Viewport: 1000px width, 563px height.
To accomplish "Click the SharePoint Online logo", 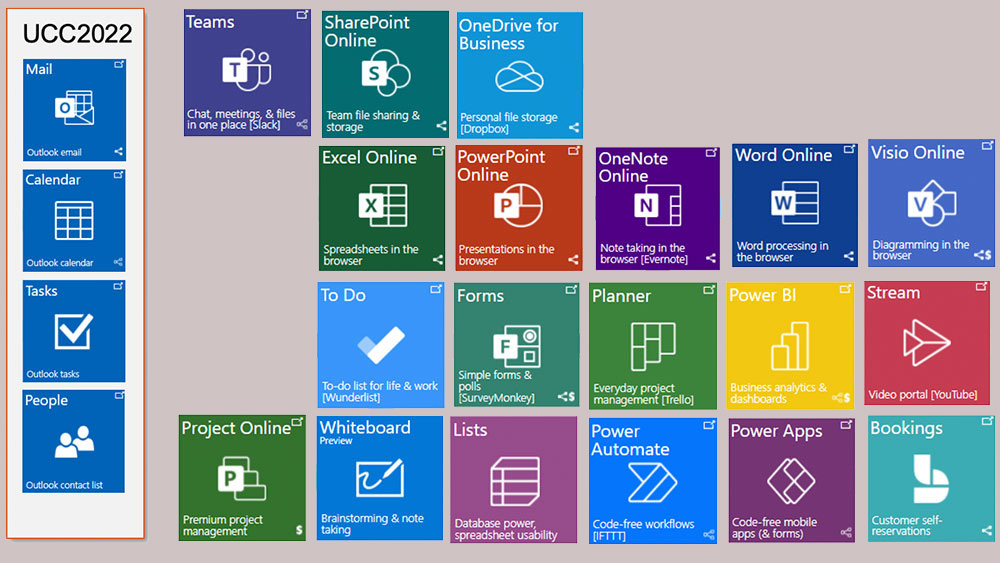I will (x=384, y=74).
